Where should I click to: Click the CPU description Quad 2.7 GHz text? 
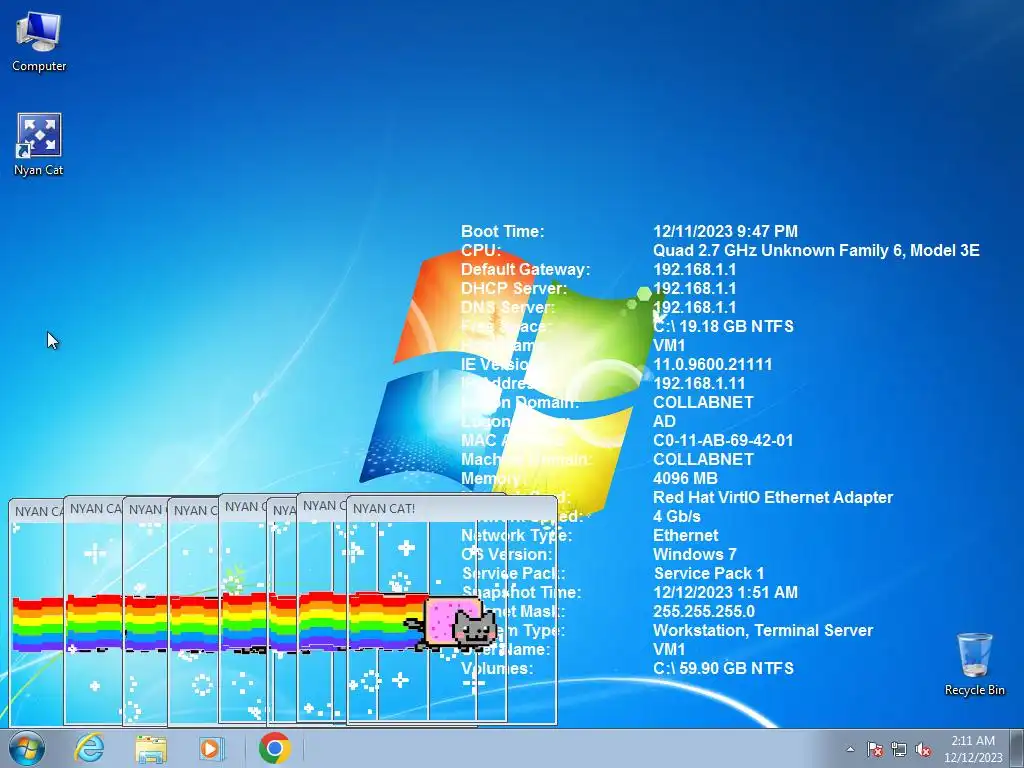(x=816, y=250)
